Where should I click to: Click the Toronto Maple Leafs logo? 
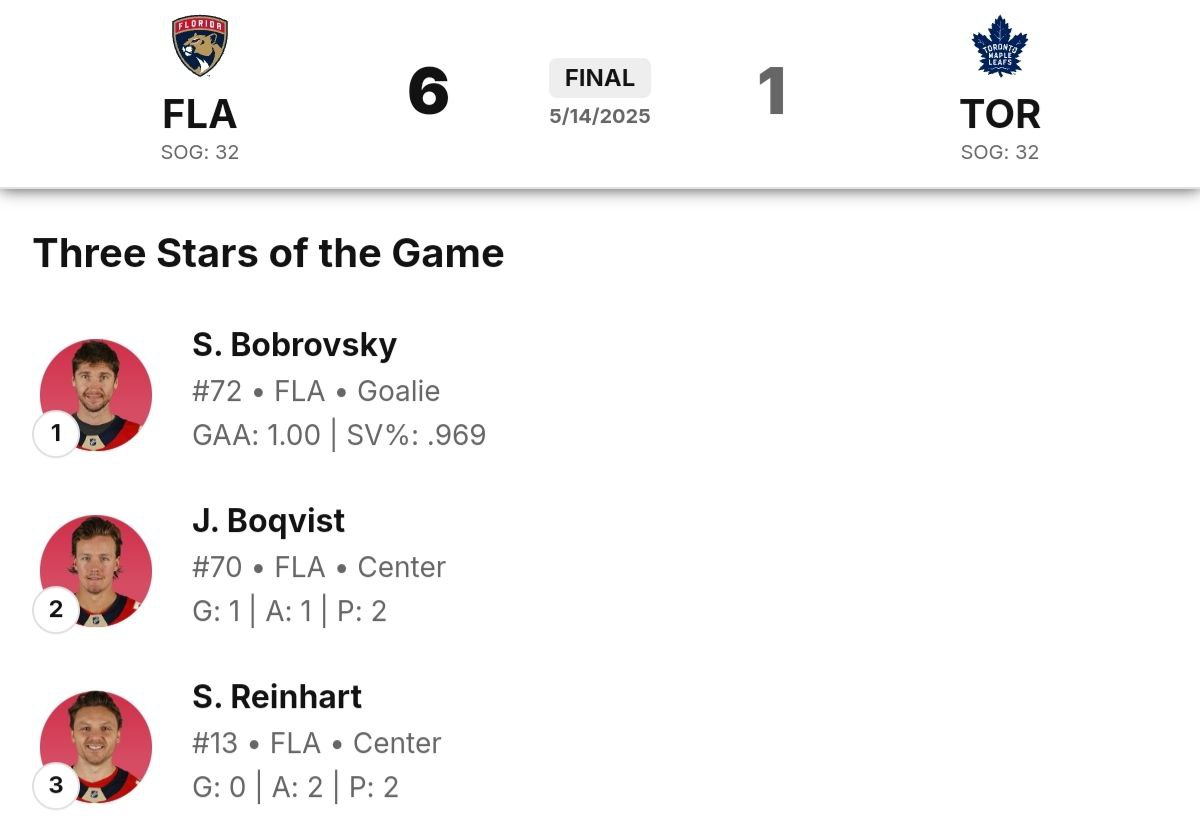[x=1000, y=46]
